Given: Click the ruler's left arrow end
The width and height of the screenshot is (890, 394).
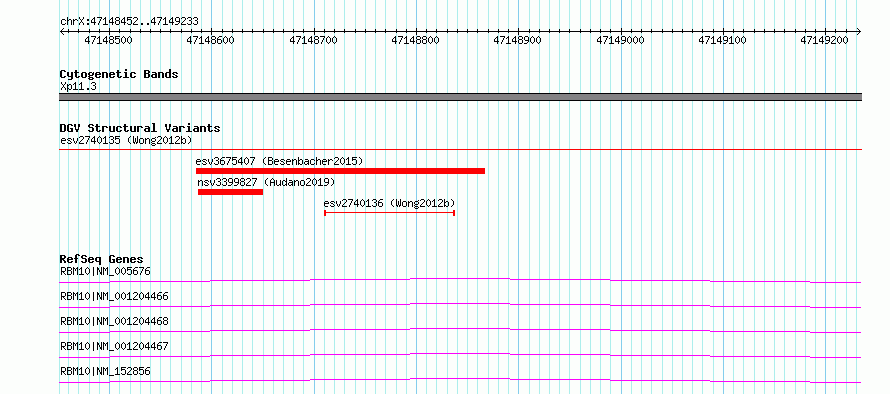Looking at the screenshot, I should (x=62, y=31).
